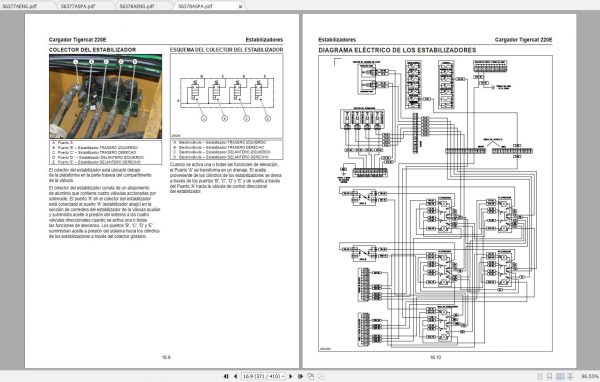
Task: Click the right page header Estabilizadores
Action: coord(337,39)
